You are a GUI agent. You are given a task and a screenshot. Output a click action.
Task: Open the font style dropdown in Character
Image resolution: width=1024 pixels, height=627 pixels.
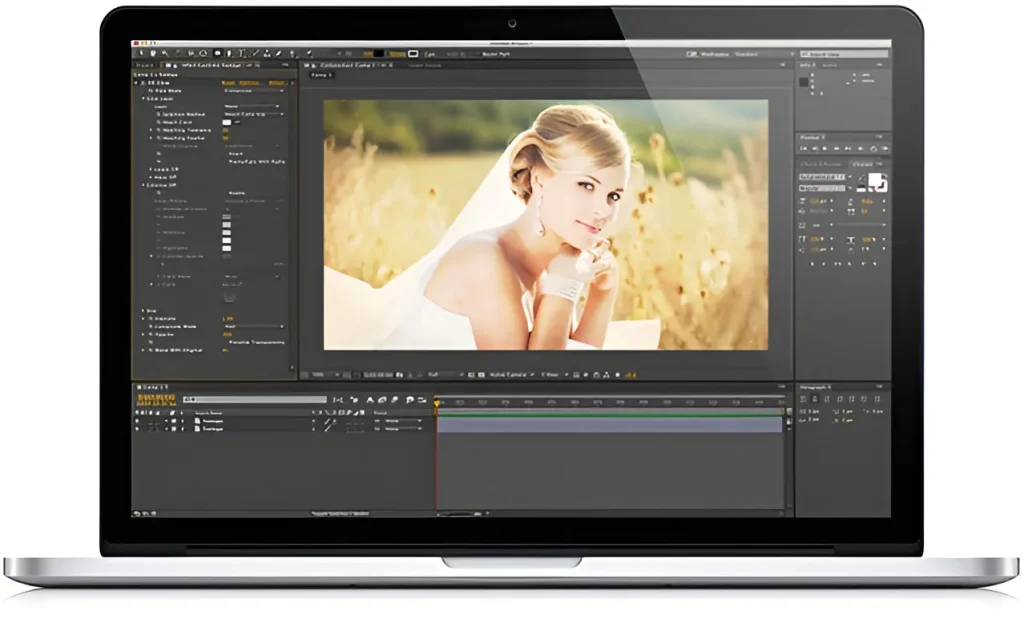click(825, 188)
